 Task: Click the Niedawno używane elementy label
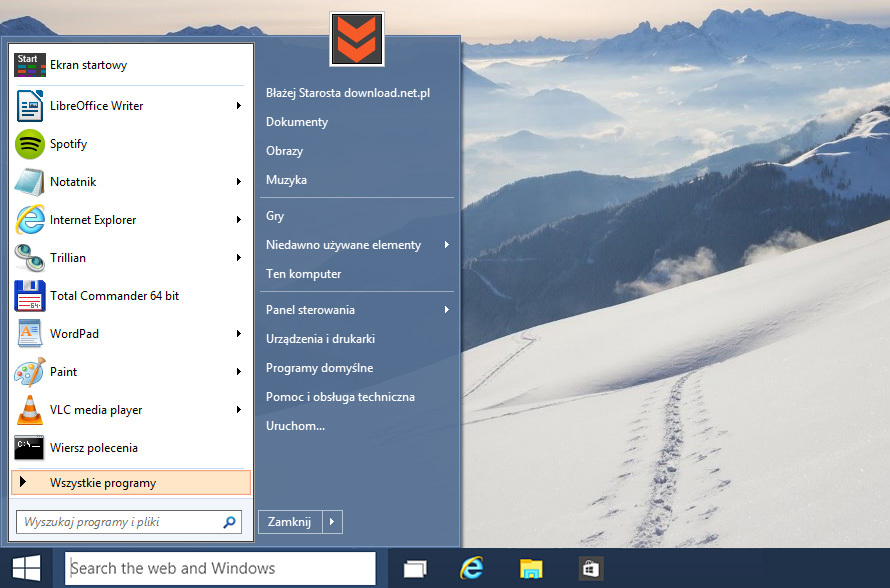point(343,245)
